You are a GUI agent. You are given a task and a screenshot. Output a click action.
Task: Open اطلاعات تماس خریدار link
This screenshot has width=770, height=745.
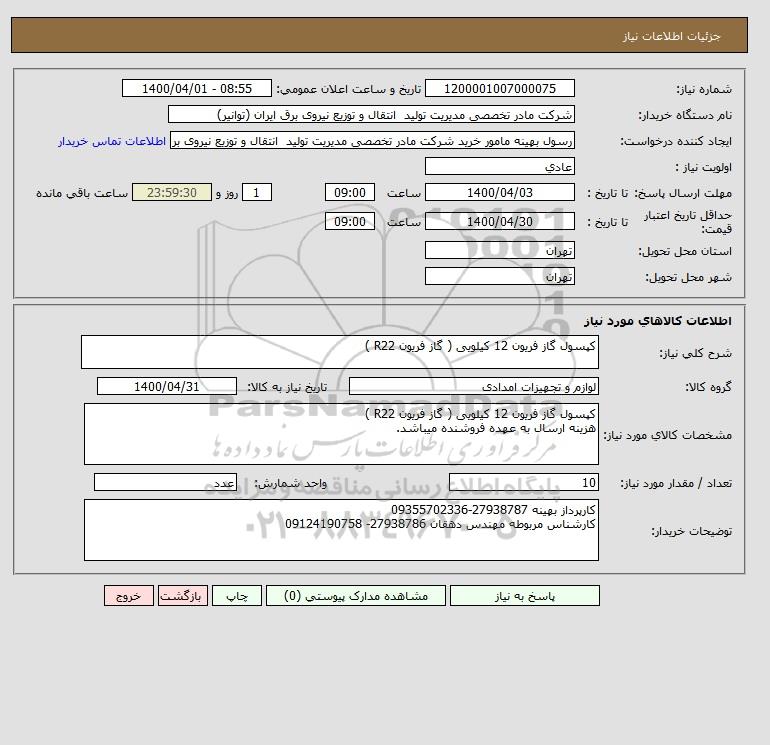112,141
